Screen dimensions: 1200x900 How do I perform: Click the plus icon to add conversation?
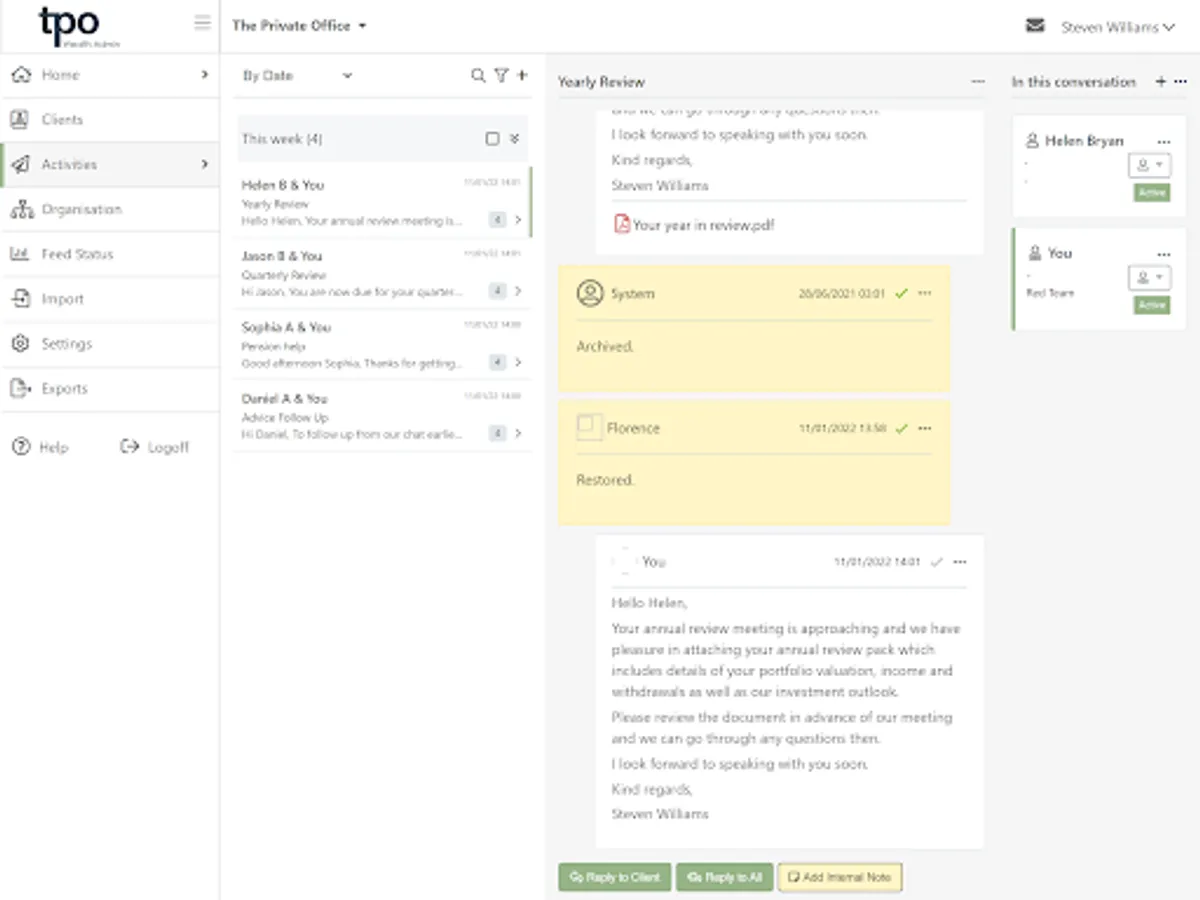coord(522,75)
